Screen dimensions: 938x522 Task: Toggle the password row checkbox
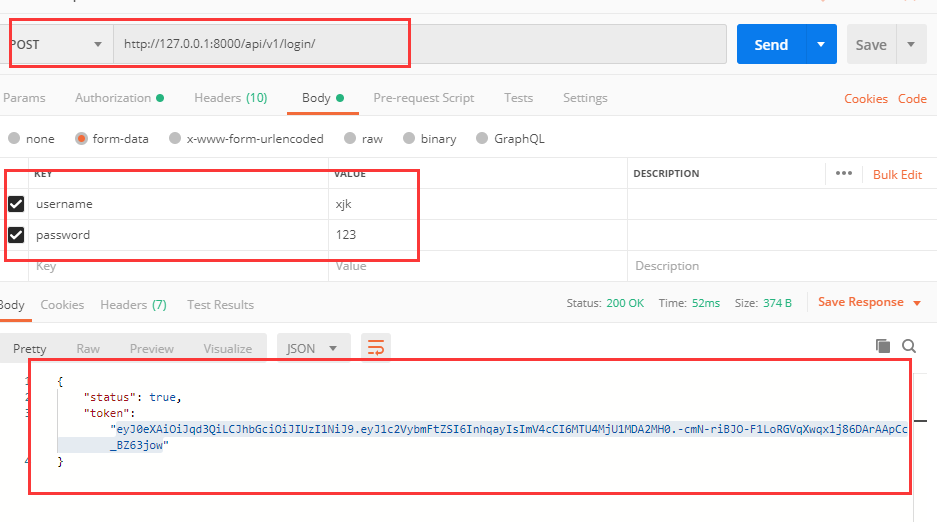click(x=16, y=235)
